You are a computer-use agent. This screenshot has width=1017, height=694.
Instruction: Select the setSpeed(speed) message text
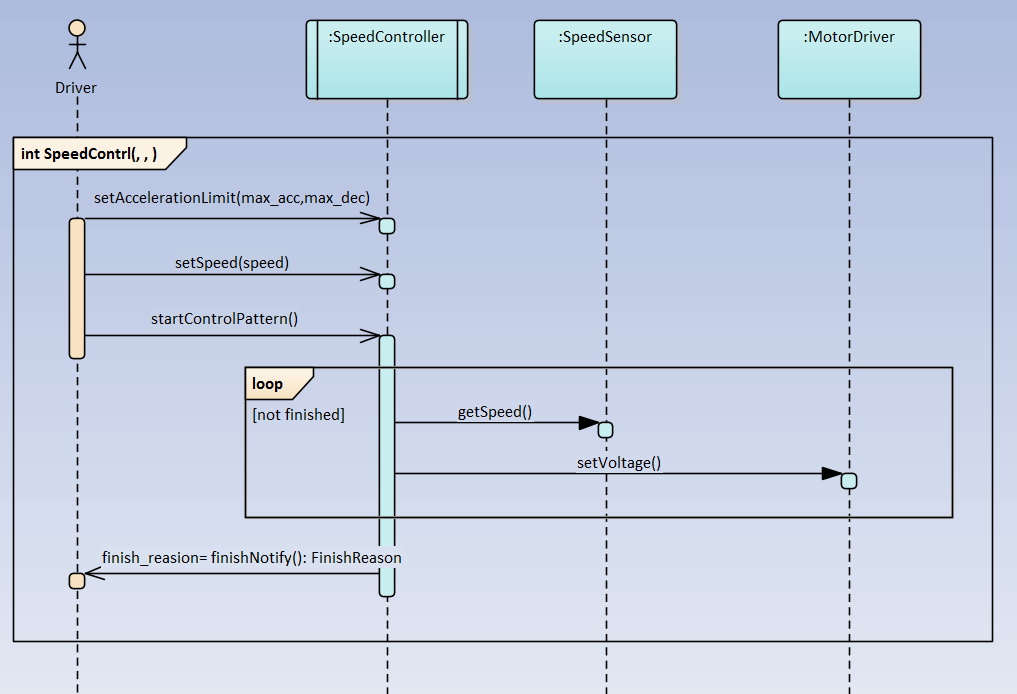tap(232, 263)
